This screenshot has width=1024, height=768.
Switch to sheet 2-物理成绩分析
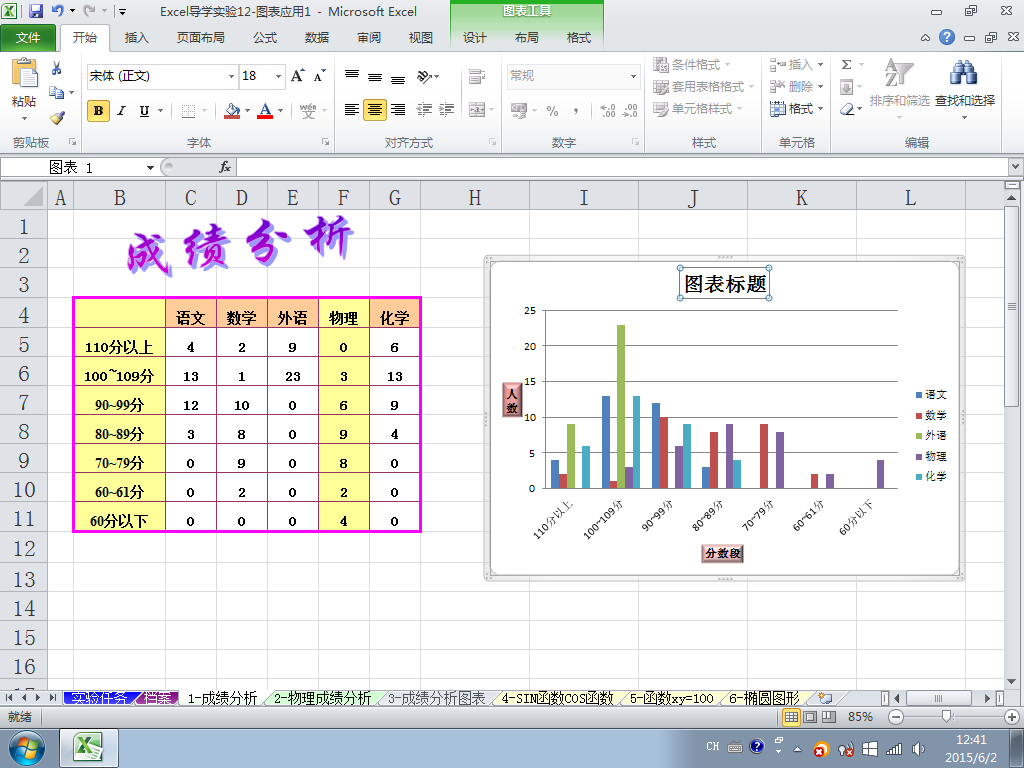point(322,698)
